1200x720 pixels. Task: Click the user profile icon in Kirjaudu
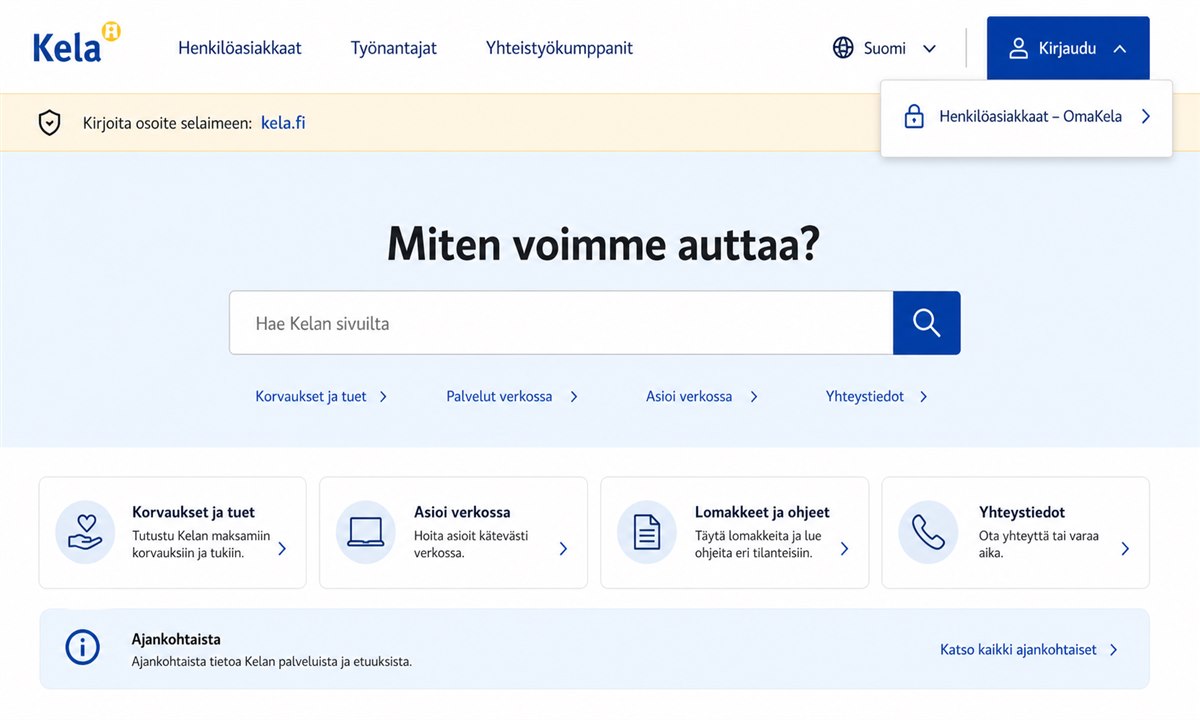pyautogui.click(x=1018, y=48)
